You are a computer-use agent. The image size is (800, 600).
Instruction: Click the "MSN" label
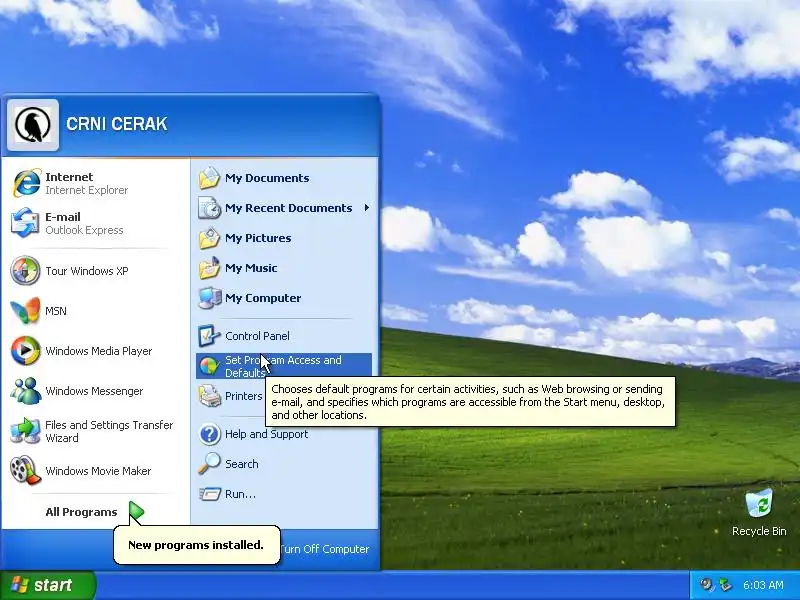[x=56, y=311]
